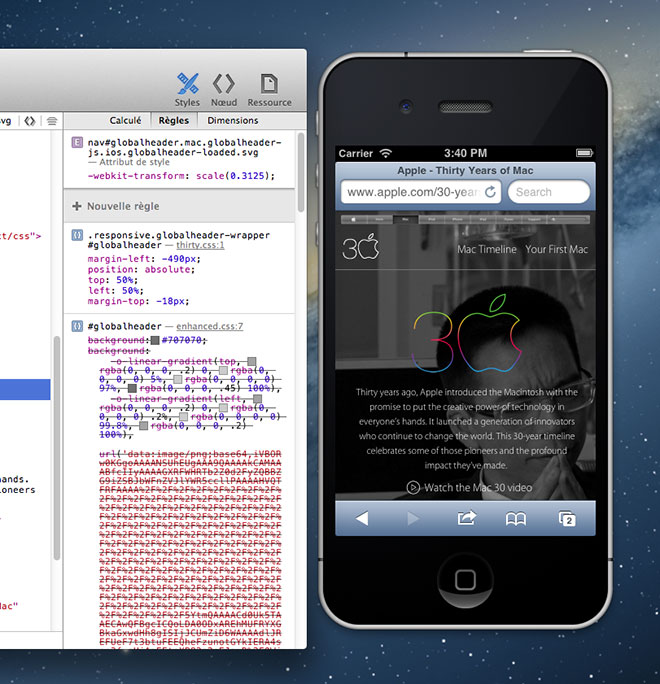Open the Dimensions tab
660x684 pixels.
click(x=233, y=120)
